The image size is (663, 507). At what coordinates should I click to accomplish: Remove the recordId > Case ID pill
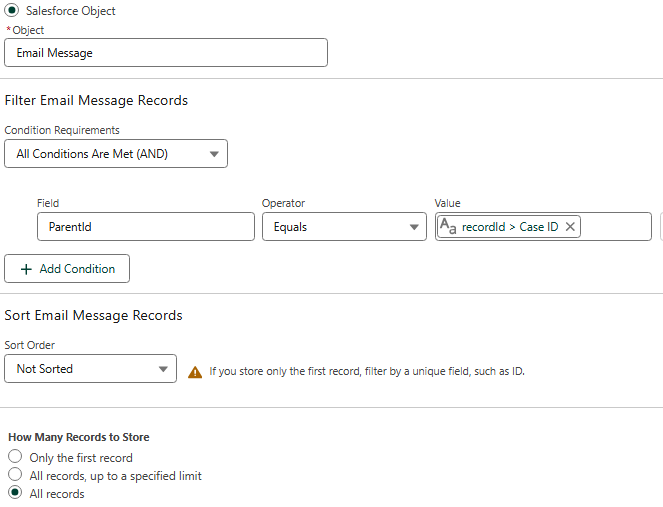[570, 227]
